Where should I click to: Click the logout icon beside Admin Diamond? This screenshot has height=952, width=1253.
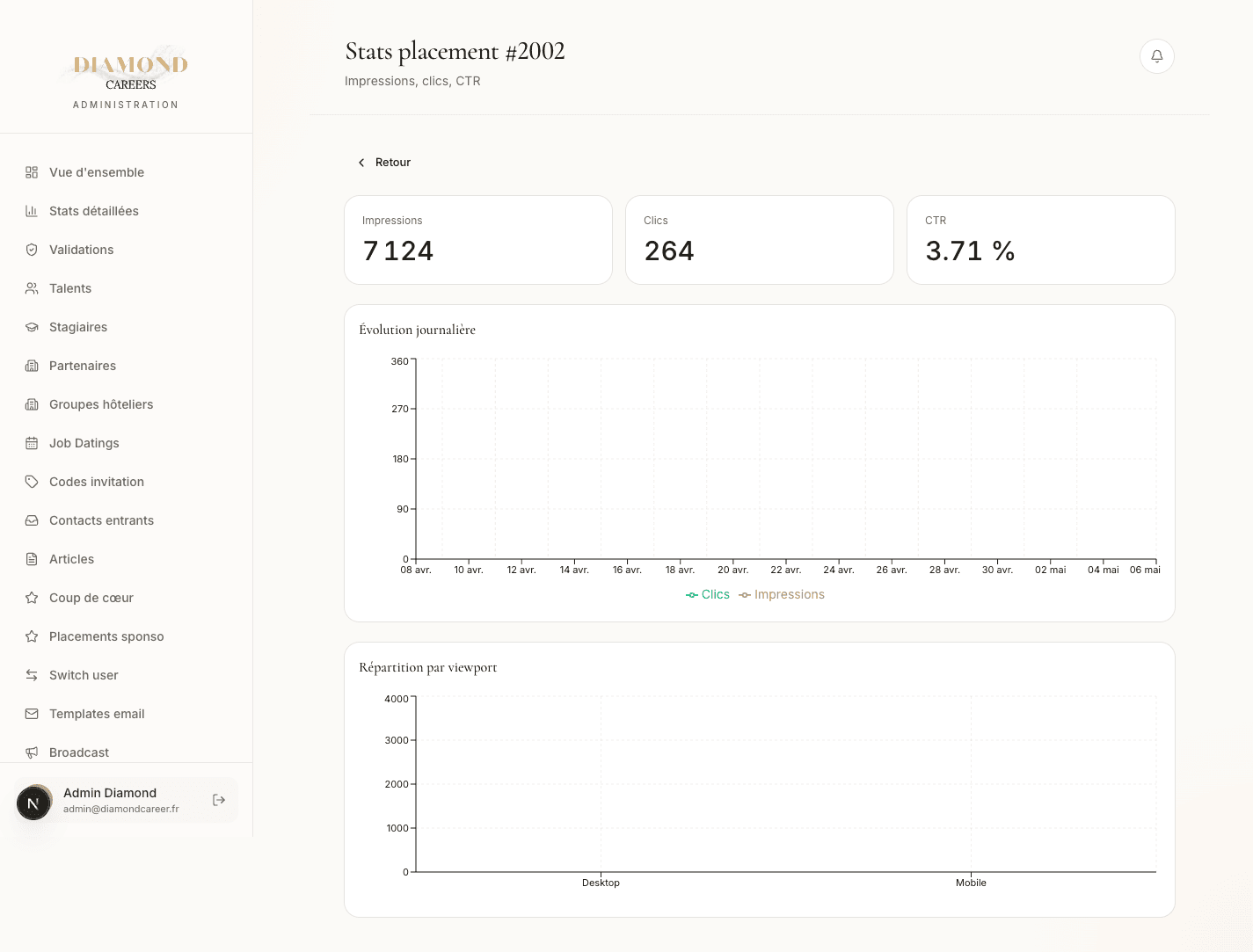point(219,800)
